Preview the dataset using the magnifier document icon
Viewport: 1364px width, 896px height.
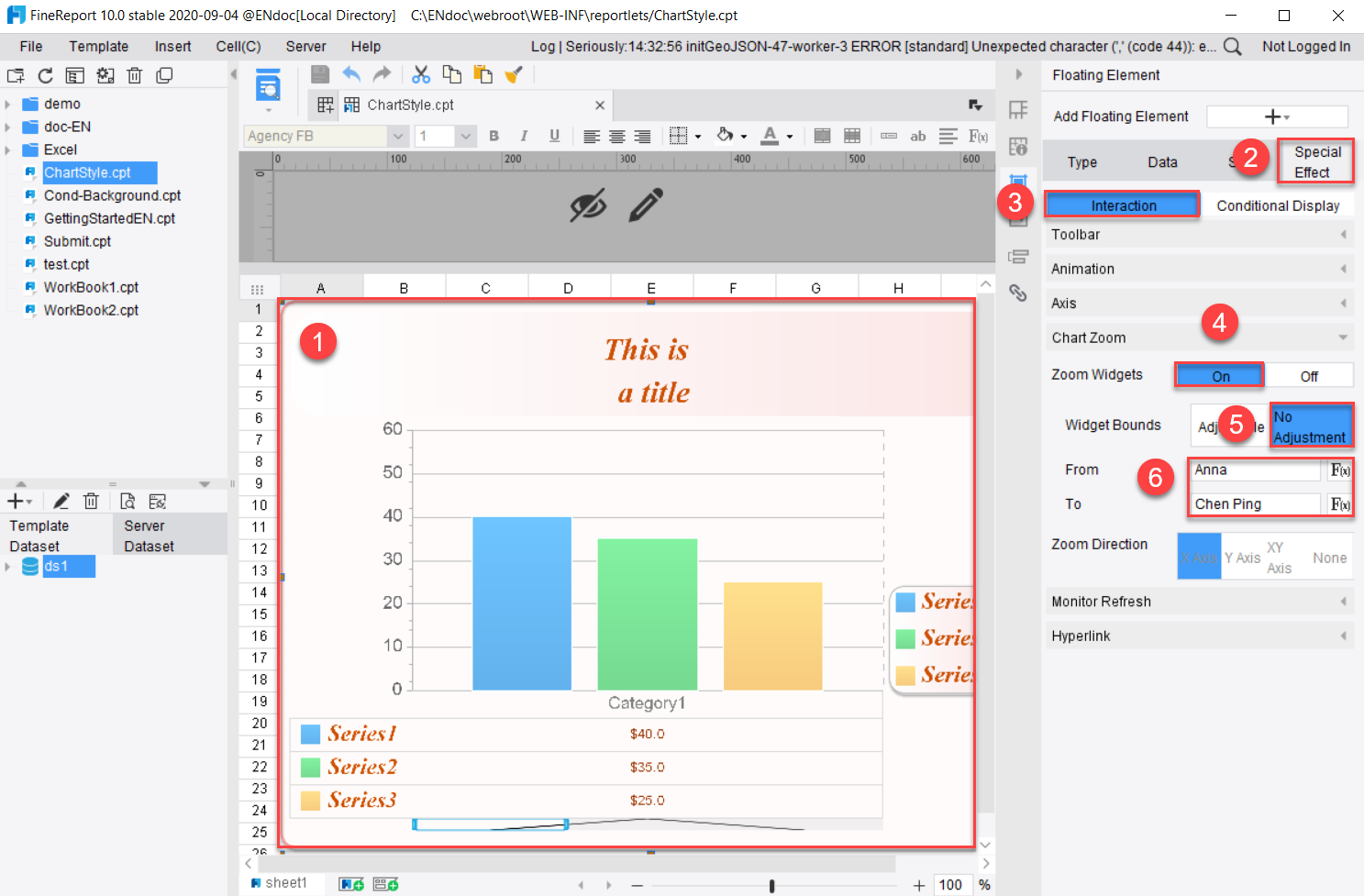coord(129,501)
